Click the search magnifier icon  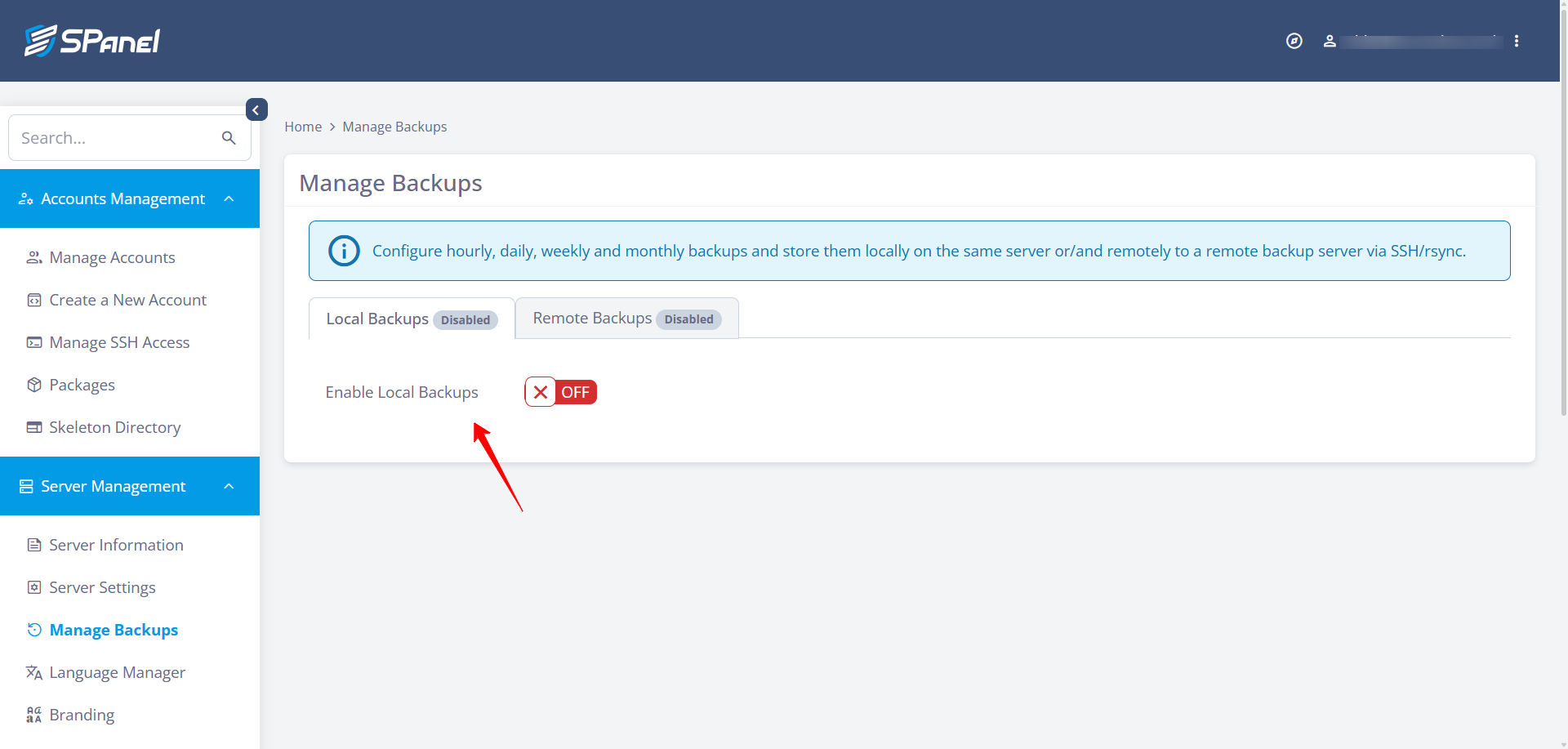(229, 138)
